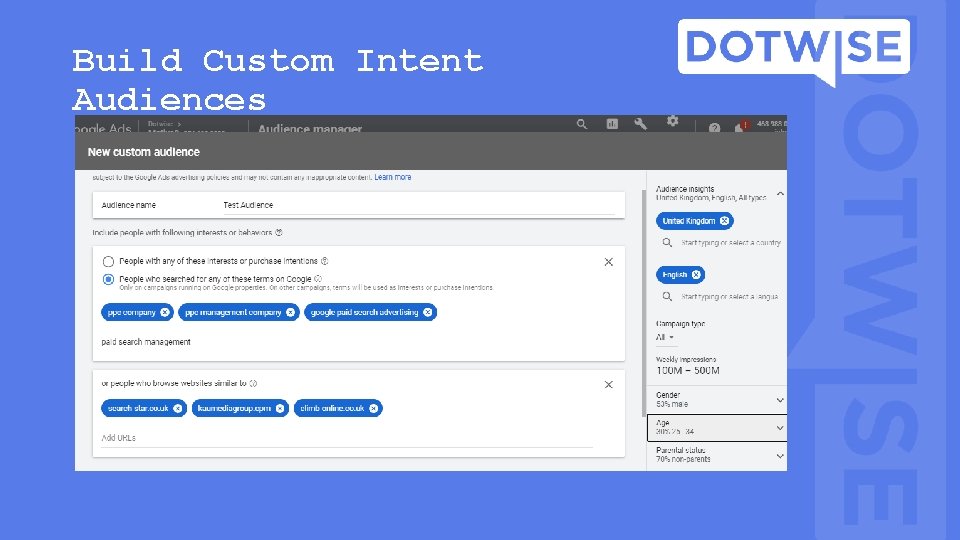This screenshot has height=540, width=960.
Task: Remove the United Kingdom country chip
Action: pyautogui.click(x=724, y=221)
